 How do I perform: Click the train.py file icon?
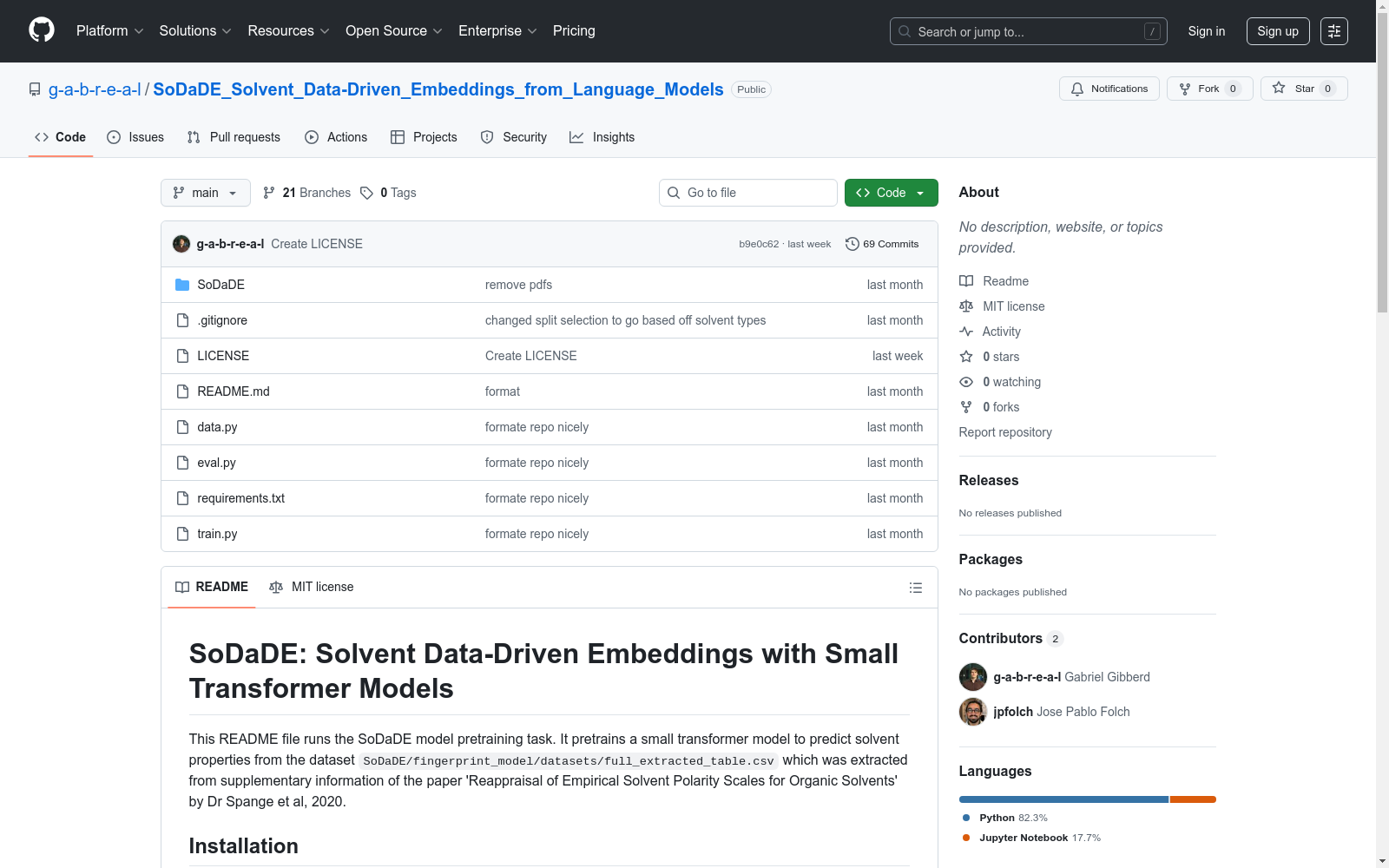pyautogui.click(x=182, y=534)
